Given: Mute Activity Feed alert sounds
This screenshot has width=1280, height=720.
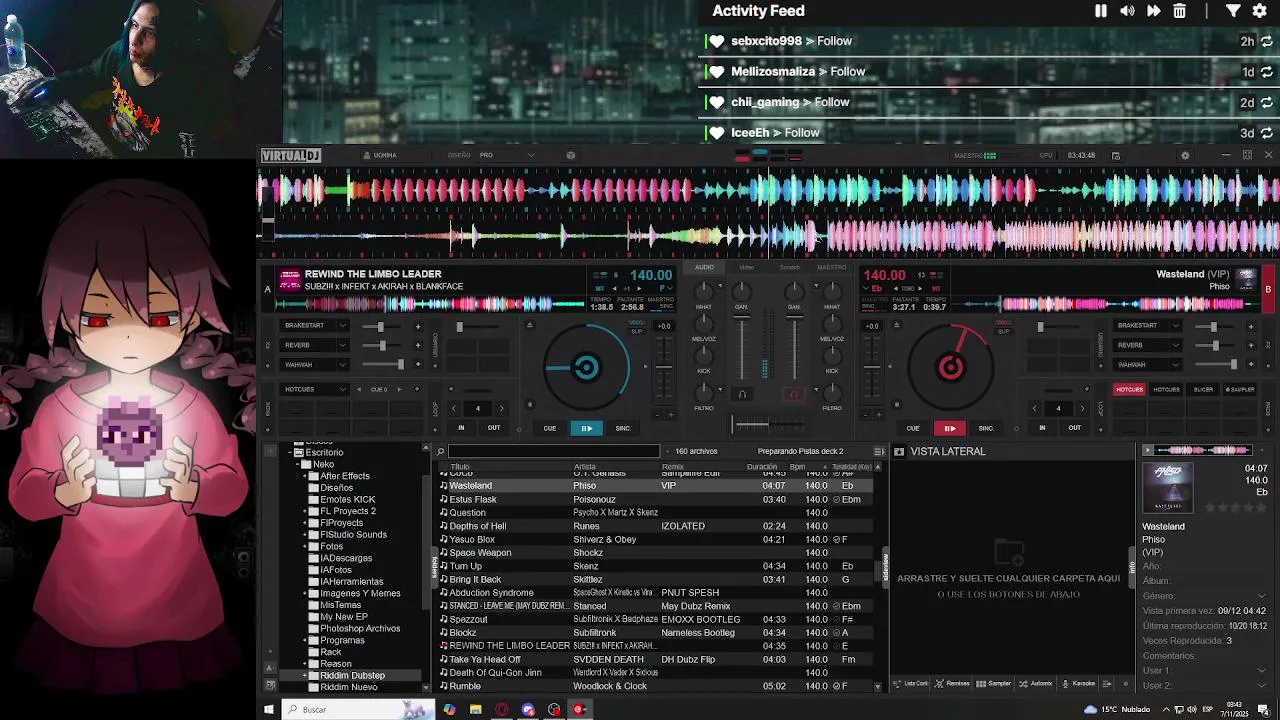Looking at the screenshot, I should (x=1127, y=11).
